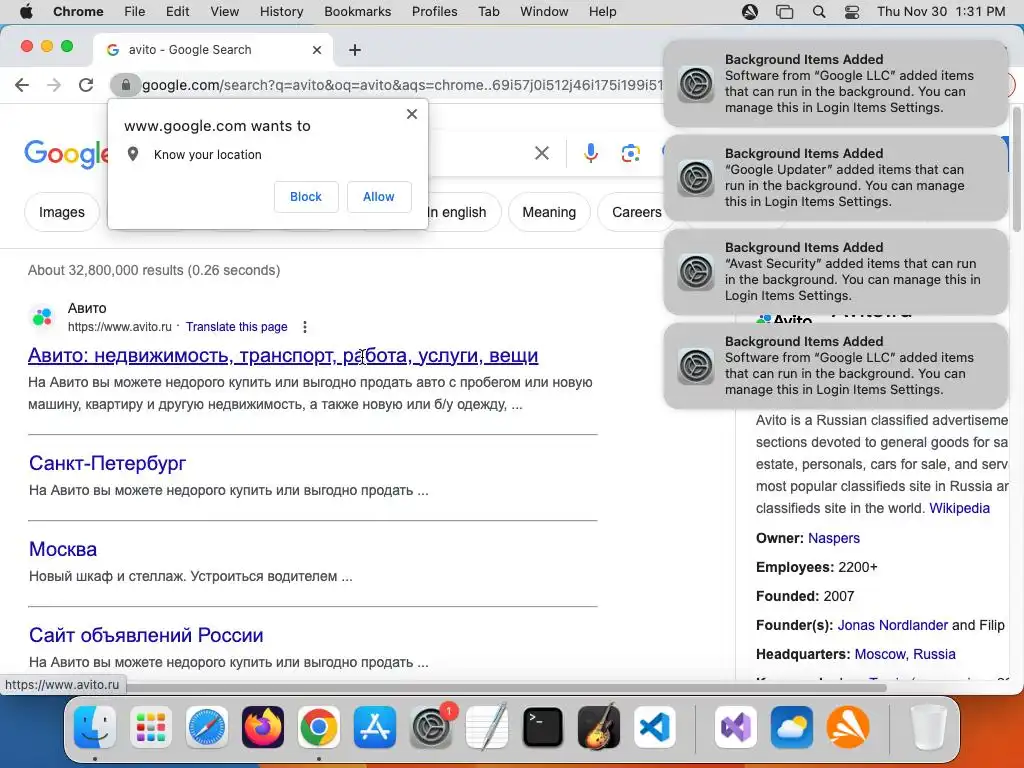Open the Help menu
1024x768 pixels.
click(602, 11)
